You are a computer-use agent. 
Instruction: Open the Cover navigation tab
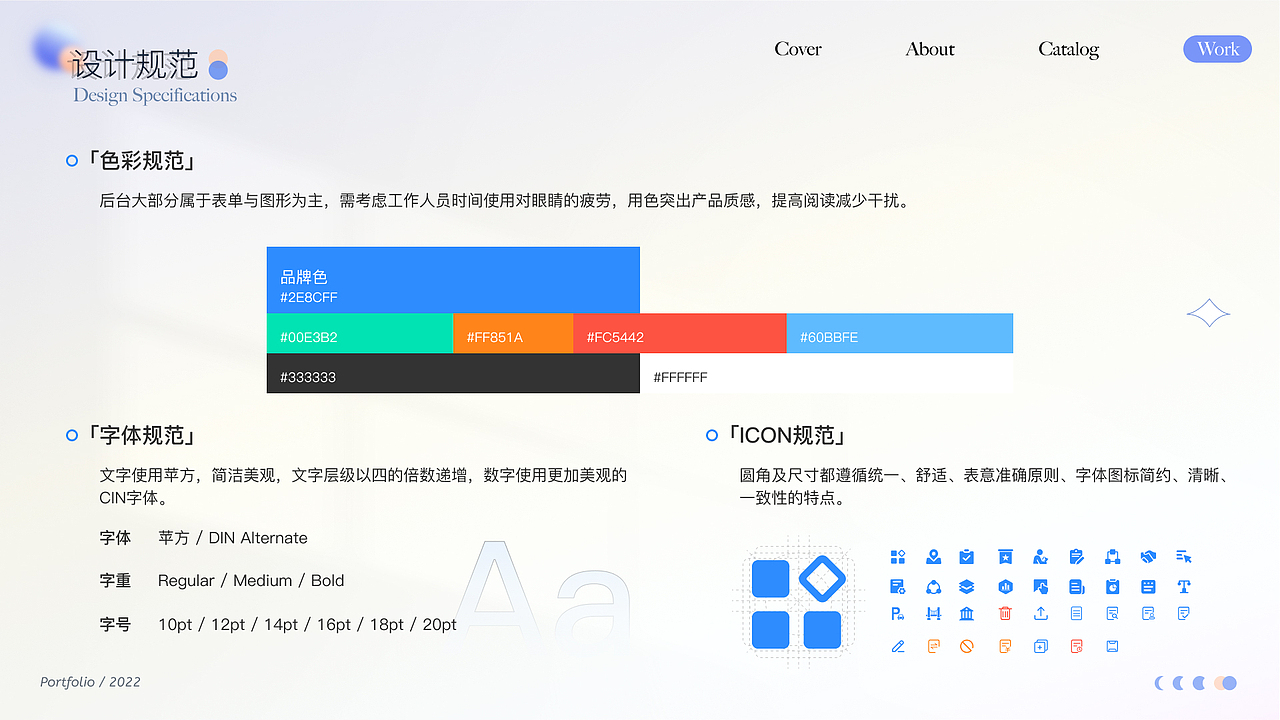point(798,49)
